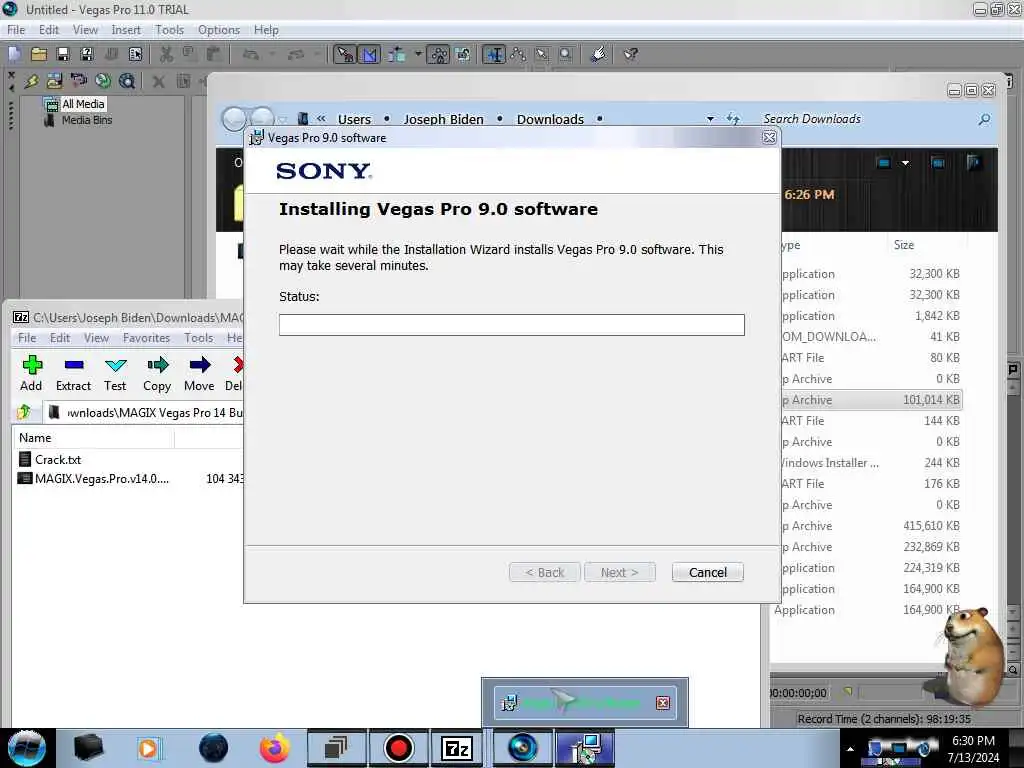
Task: Select the Envelope Edit tool icon
Action: pos(519,54)
